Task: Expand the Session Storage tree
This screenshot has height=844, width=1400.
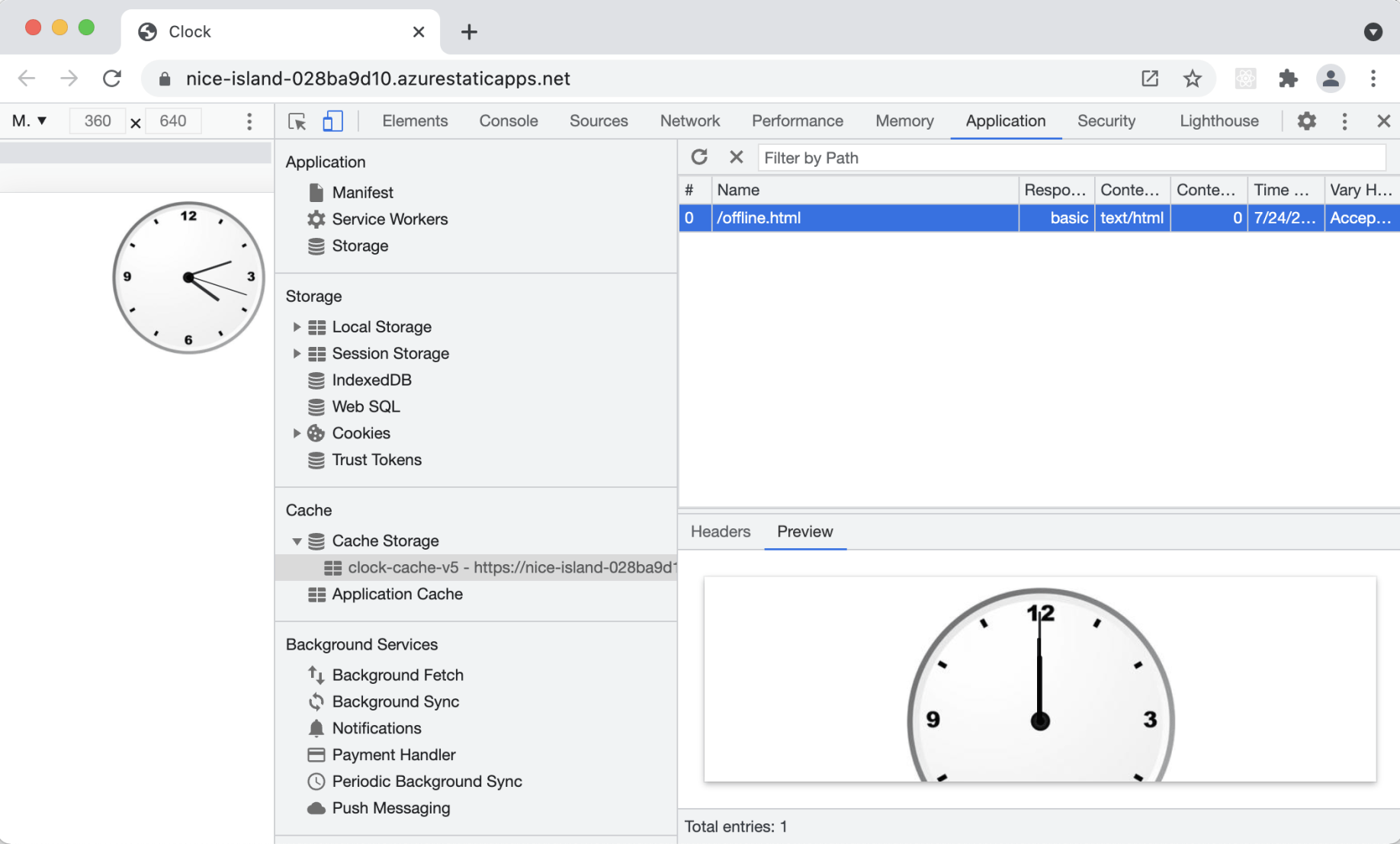Action: coord(297,354)
